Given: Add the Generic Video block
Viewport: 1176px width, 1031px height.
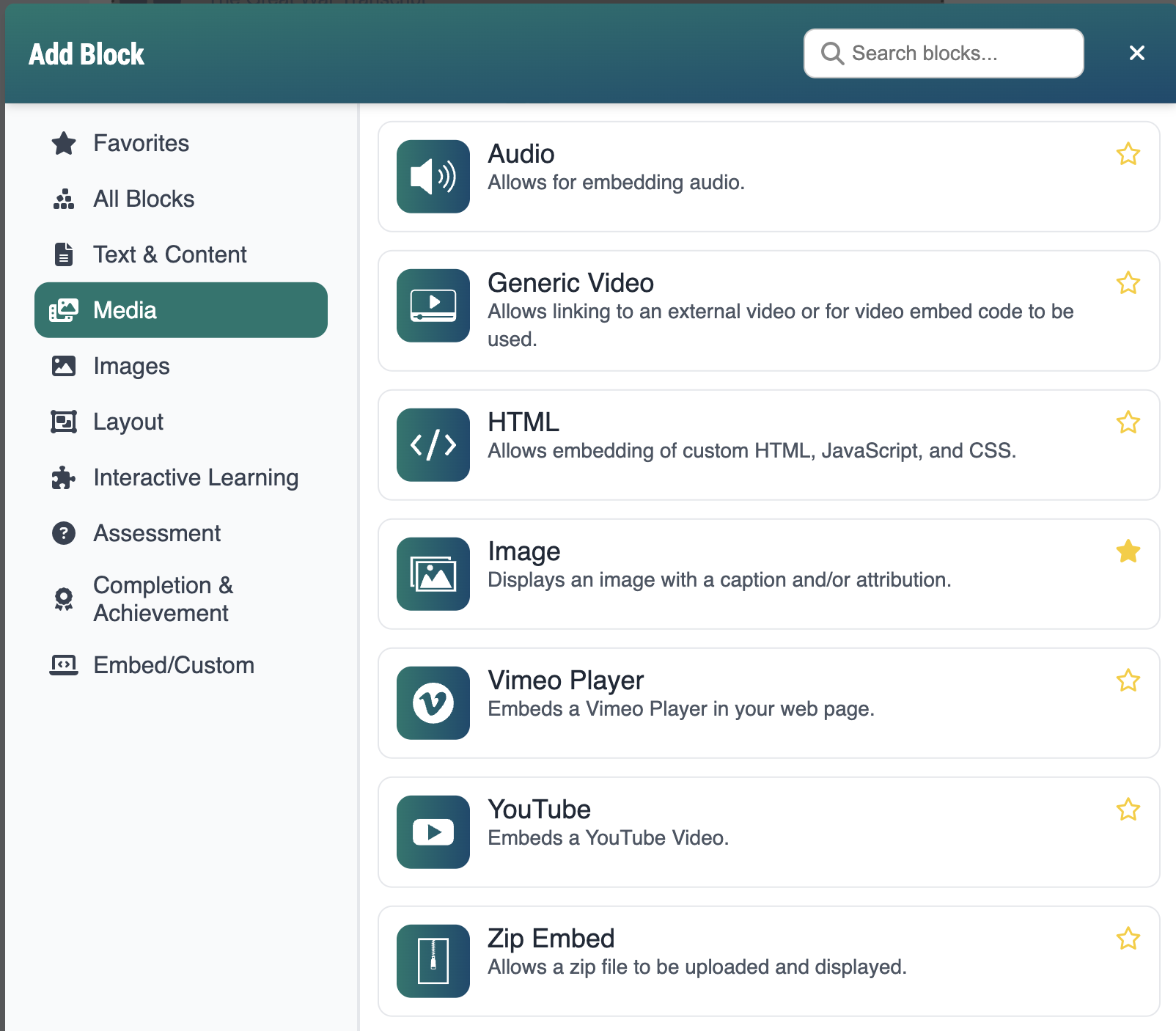Looking at the screenshot, I should (769, 311).
